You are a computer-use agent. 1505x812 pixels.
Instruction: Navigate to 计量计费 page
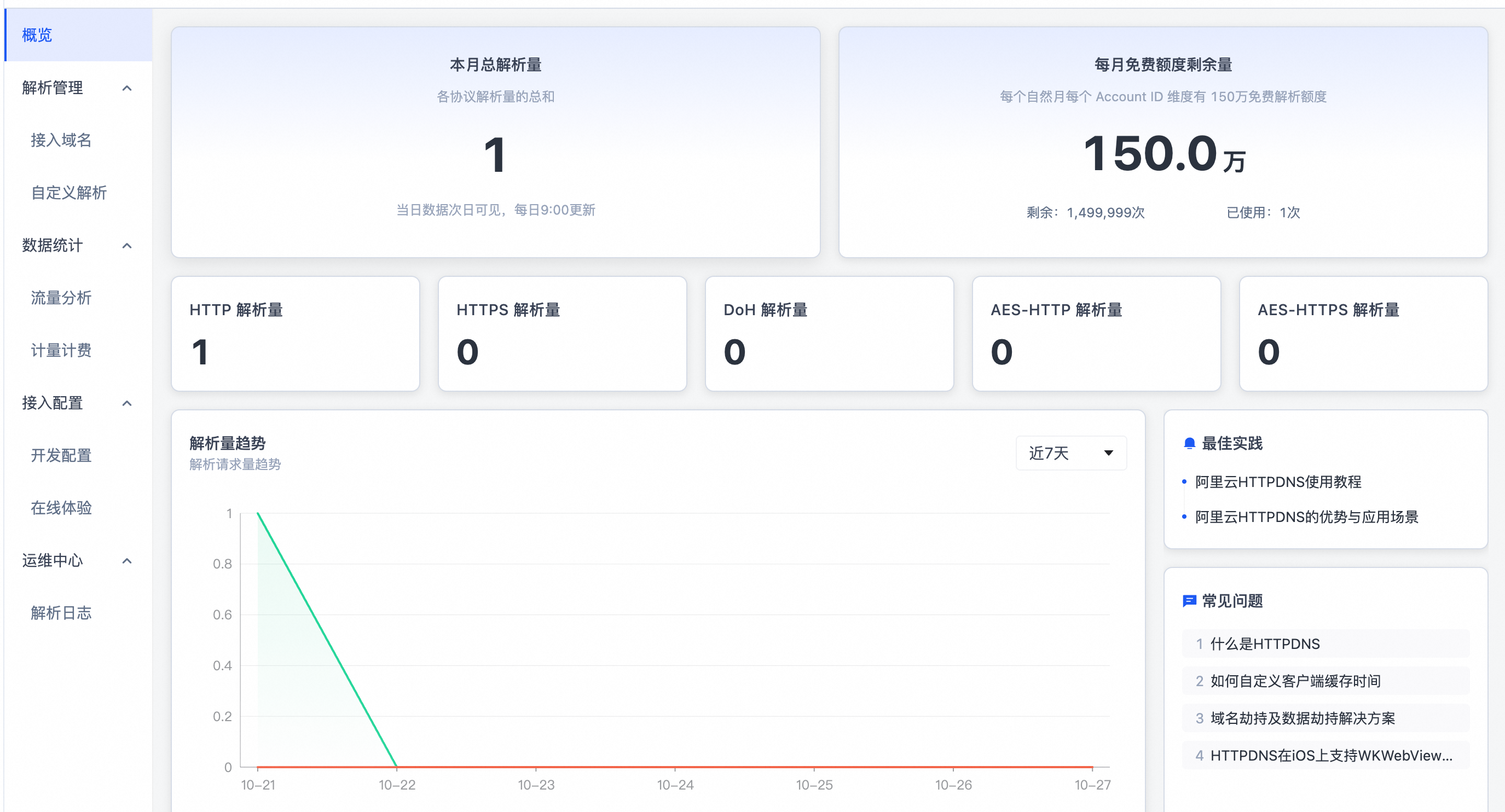coord(61,351)
